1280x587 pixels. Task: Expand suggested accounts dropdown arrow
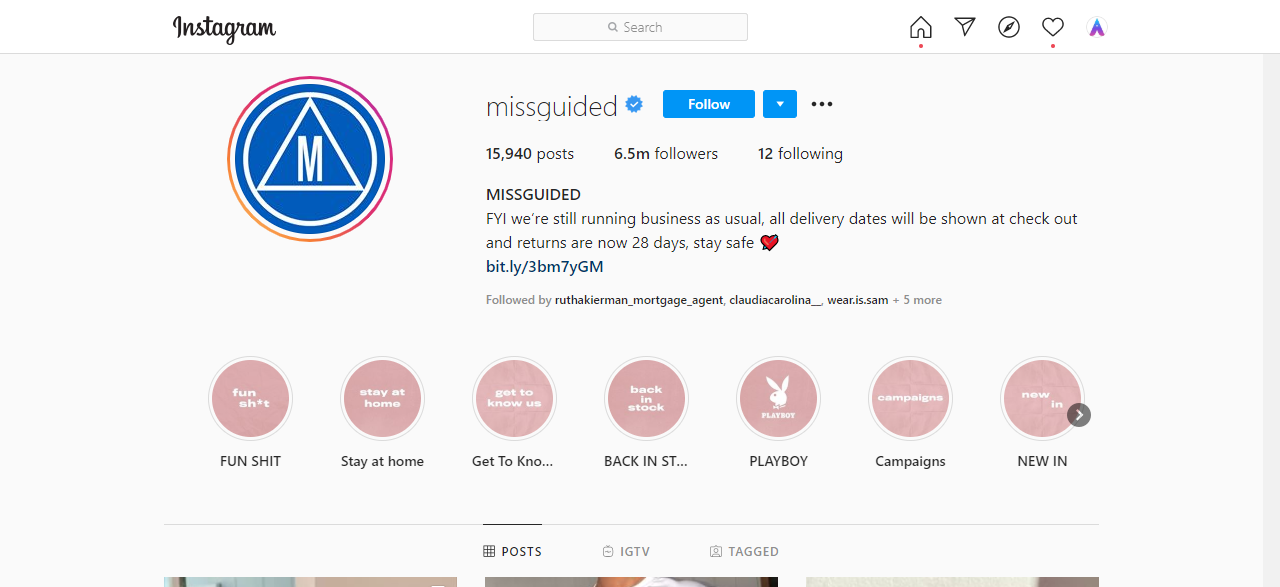click(x=780, y=104)
